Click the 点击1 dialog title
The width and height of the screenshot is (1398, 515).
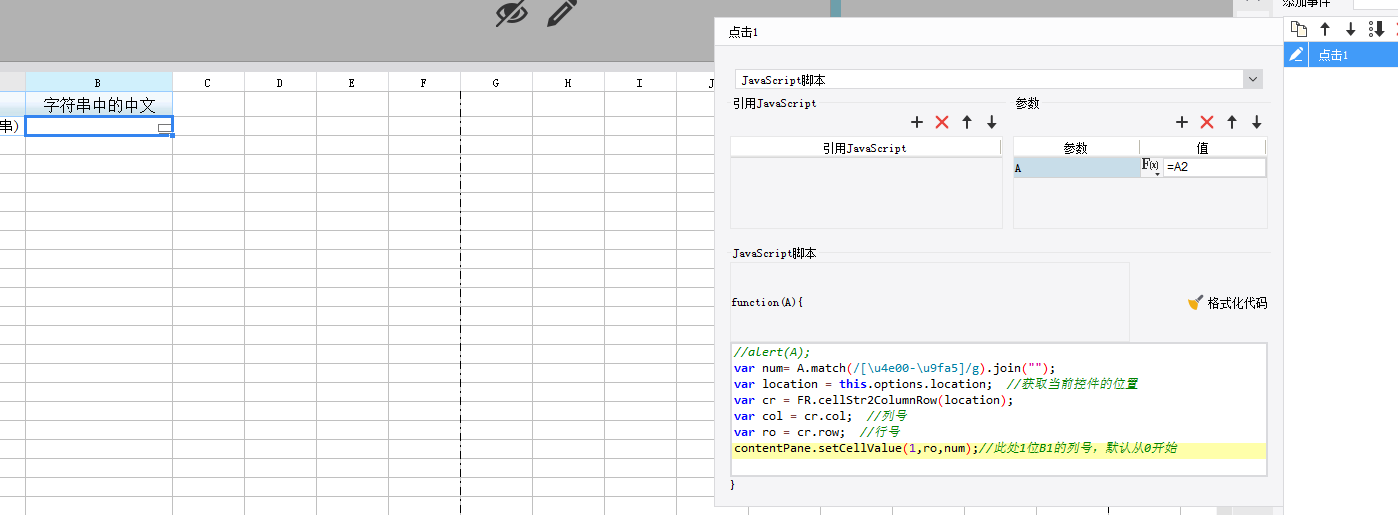[743, 32]
